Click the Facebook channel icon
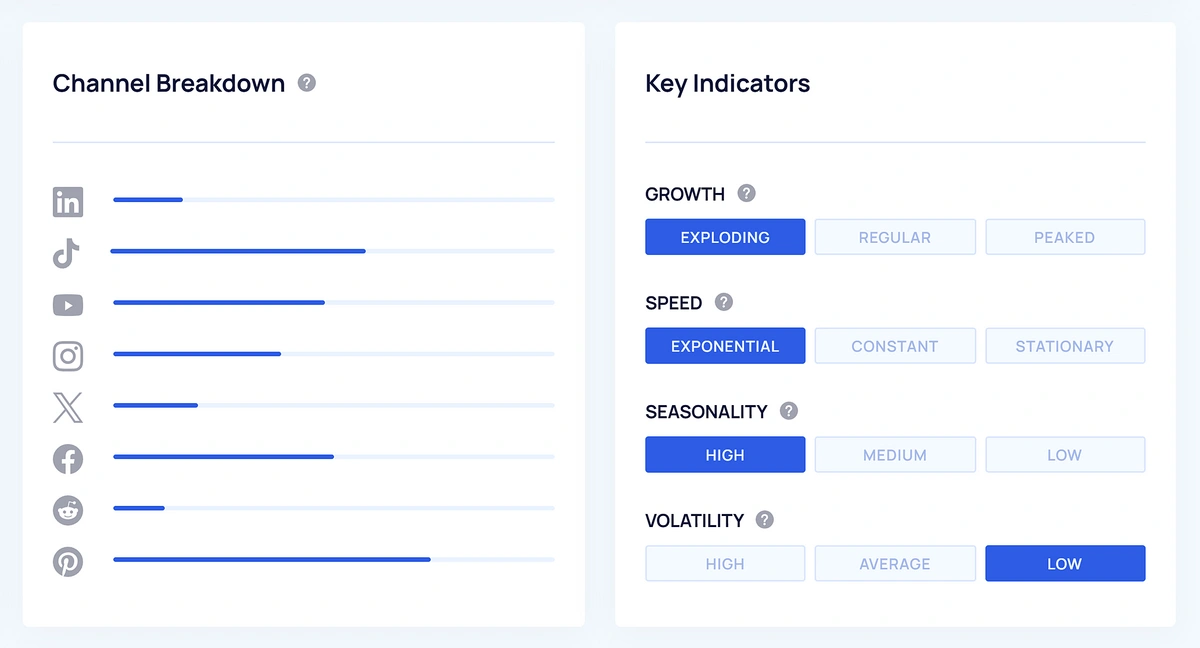The width and height of the screenshot is (1200, 648). click(68, 459)
